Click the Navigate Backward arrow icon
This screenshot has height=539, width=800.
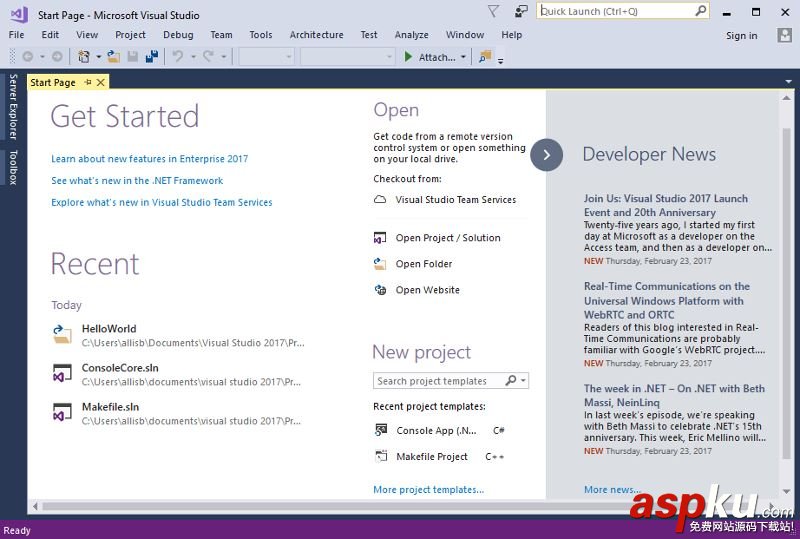(x=28, y=57)
